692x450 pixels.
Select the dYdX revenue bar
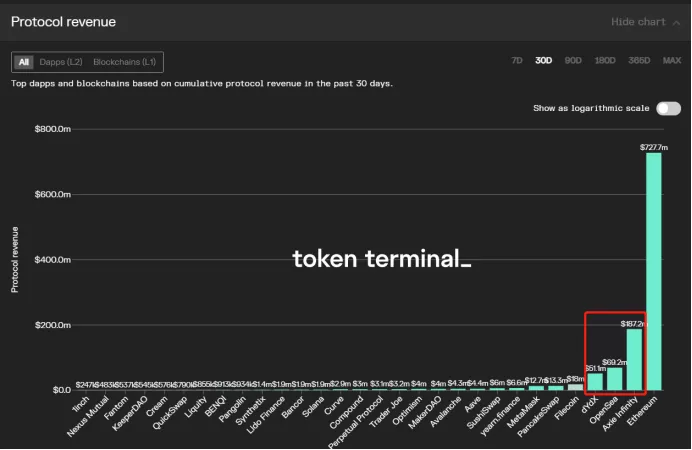(x=595, y=382)
